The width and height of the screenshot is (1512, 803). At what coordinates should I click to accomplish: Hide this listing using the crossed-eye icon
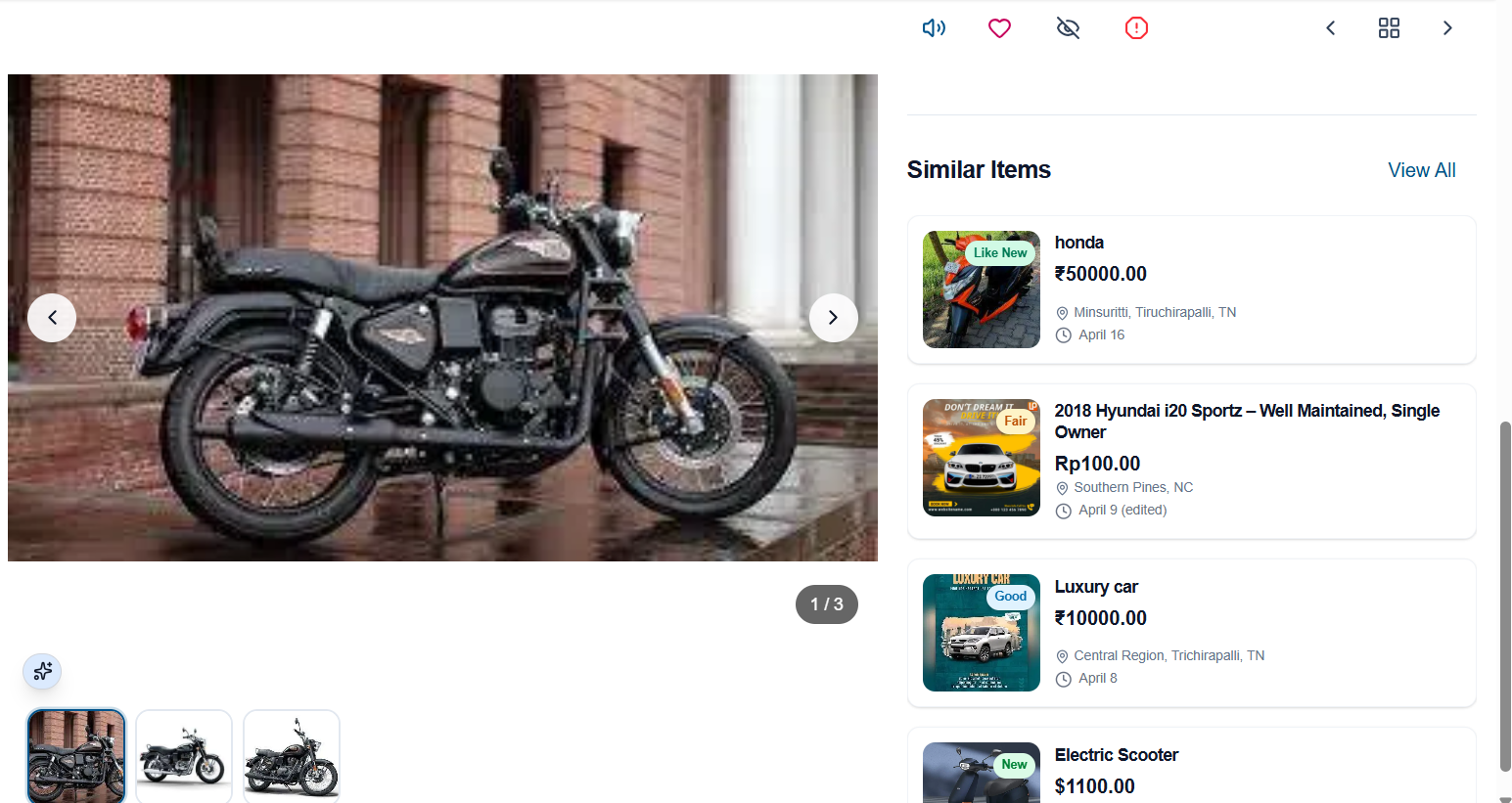tap(1068, 28)
